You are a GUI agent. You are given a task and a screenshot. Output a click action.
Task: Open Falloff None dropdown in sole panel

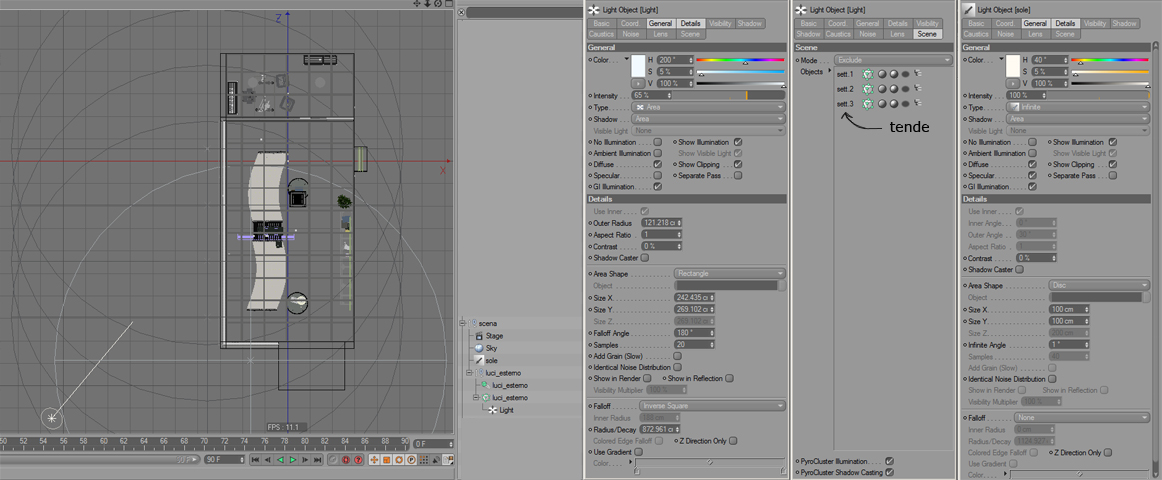[x=1081, y=417]
